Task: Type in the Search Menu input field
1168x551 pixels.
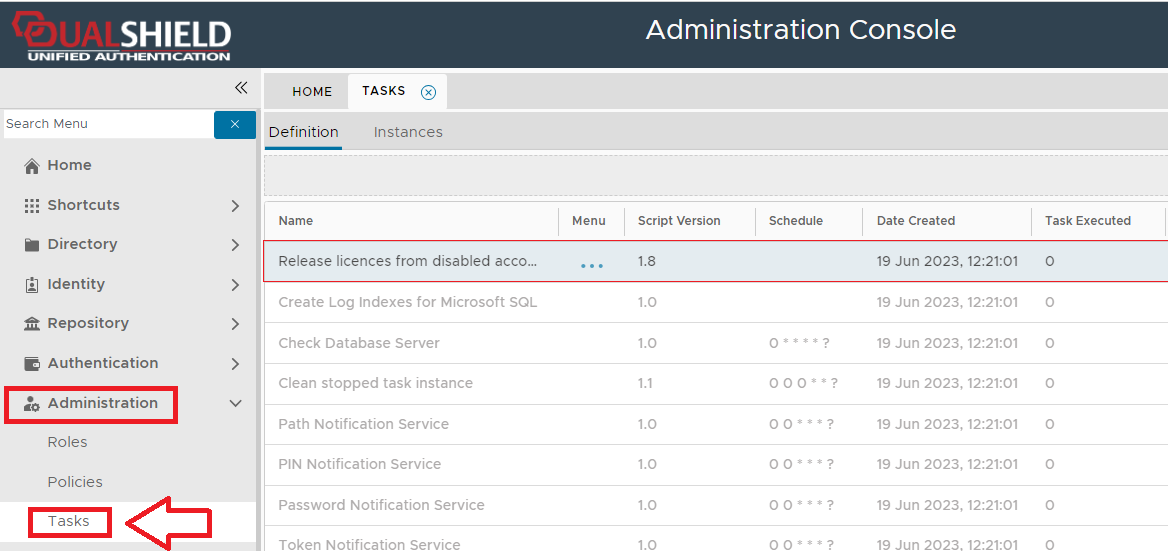Action: [x=107, y=124]
